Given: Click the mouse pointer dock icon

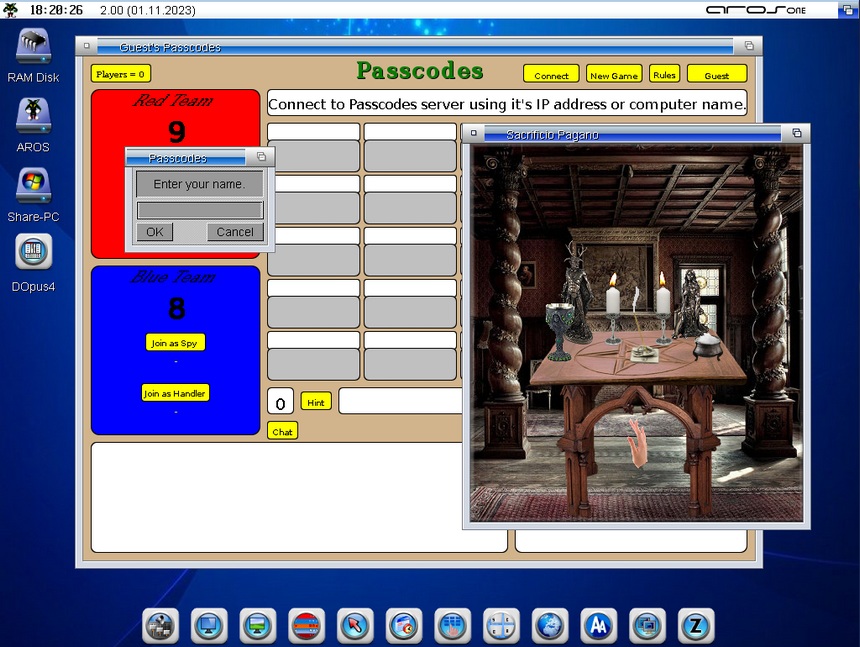Looking at the screenshot, I should coord(355,625).
